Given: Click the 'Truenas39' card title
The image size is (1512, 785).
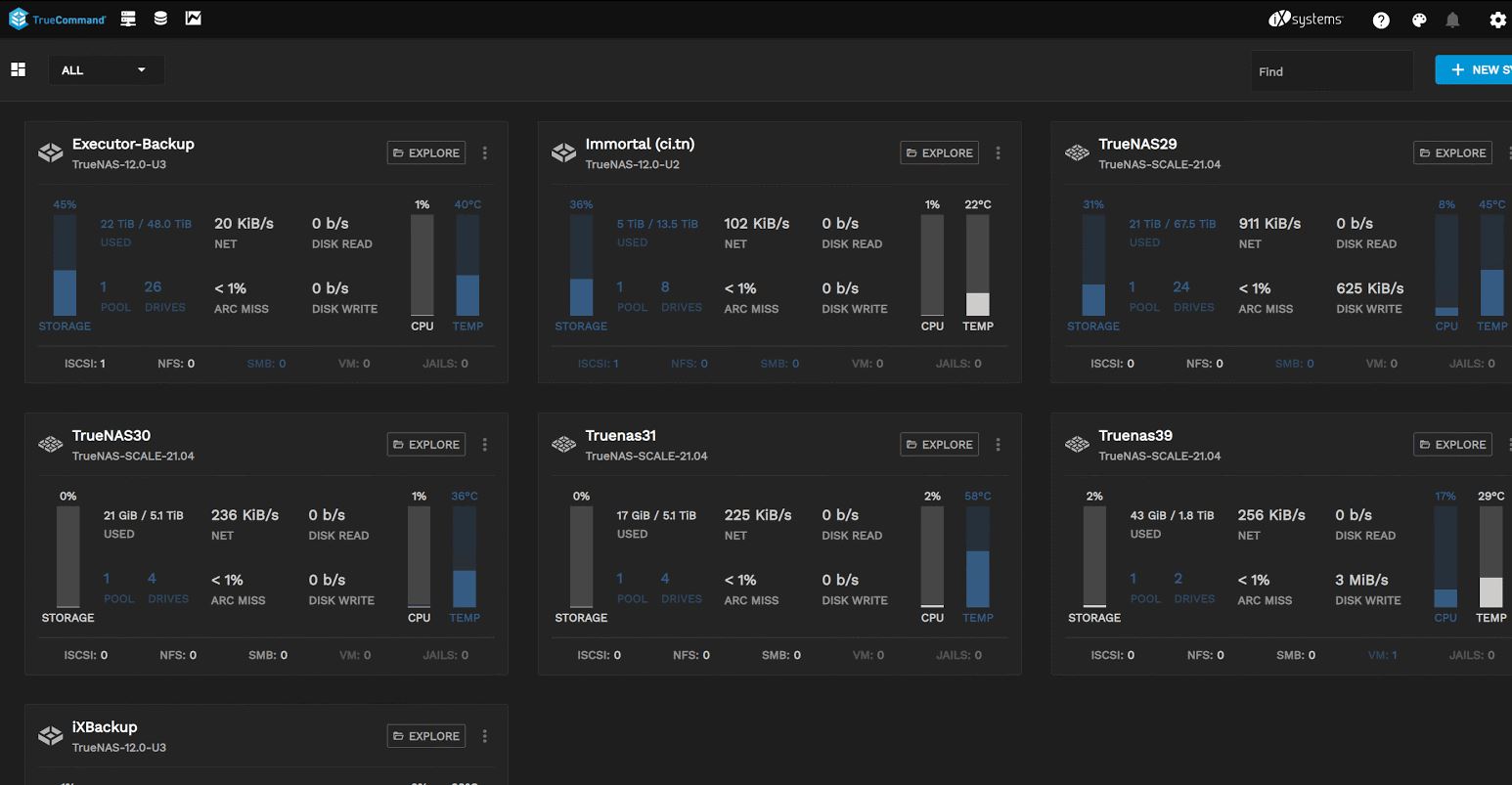Looking at the screenshot, I should pyautogui.click(x=1135, y=435).
